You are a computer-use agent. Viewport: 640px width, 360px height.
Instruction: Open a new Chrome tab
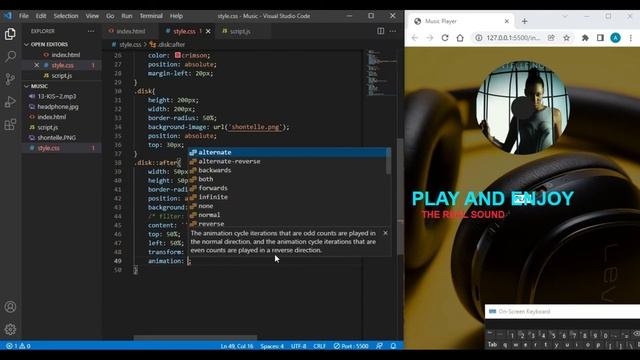[x=524, y=21]
